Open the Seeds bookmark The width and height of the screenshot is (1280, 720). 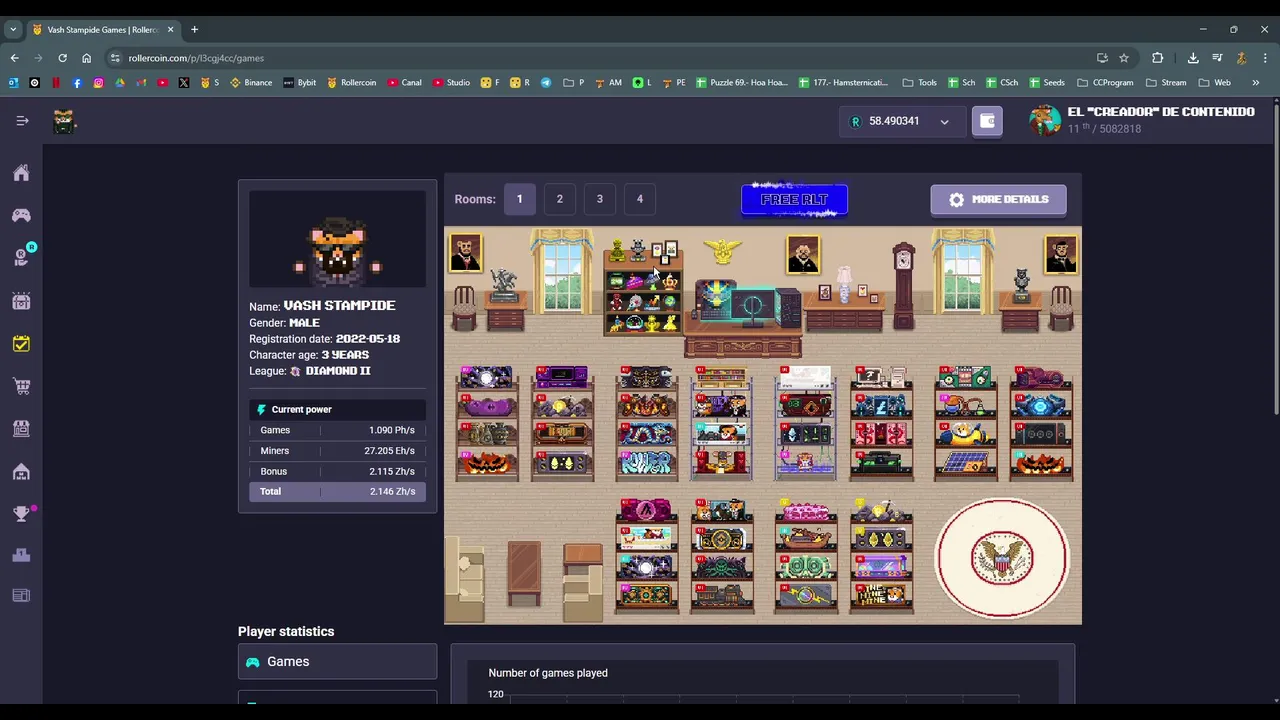(x=1046, y=83)
